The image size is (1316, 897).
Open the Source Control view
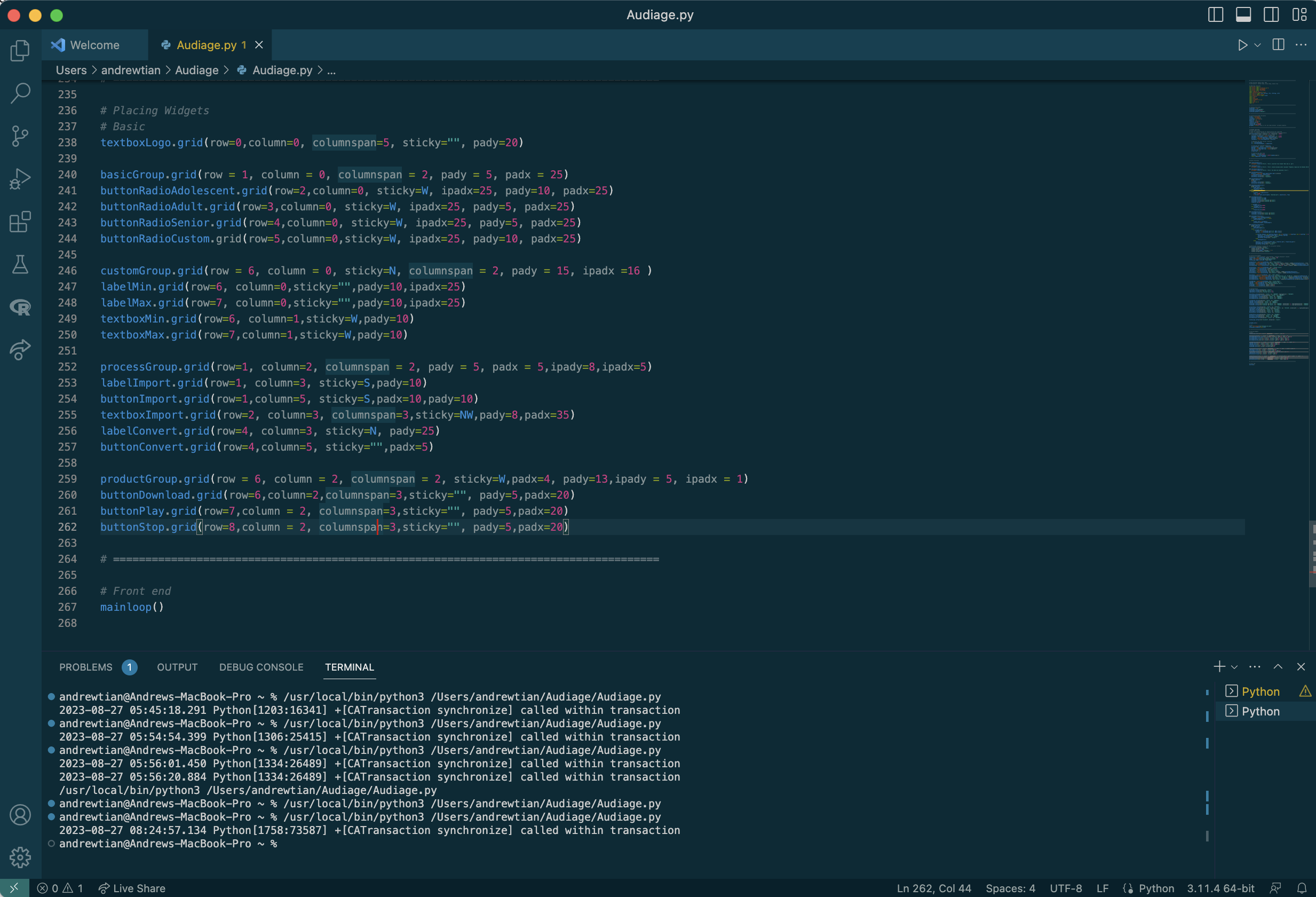pyautogui.click(x=20, y=136)
